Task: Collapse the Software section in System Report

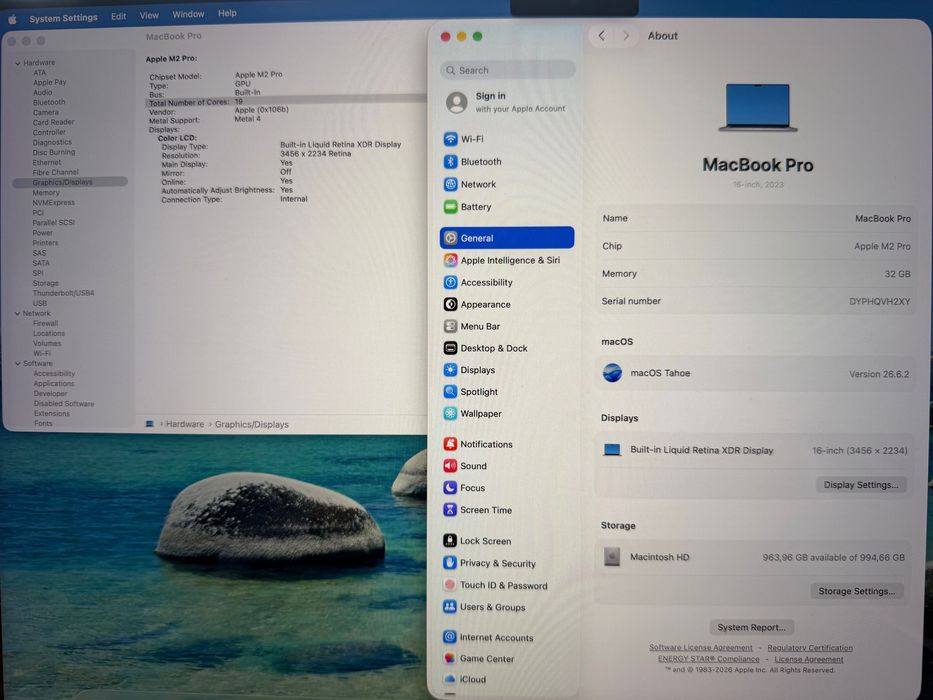Action: (x=18, y=364)
